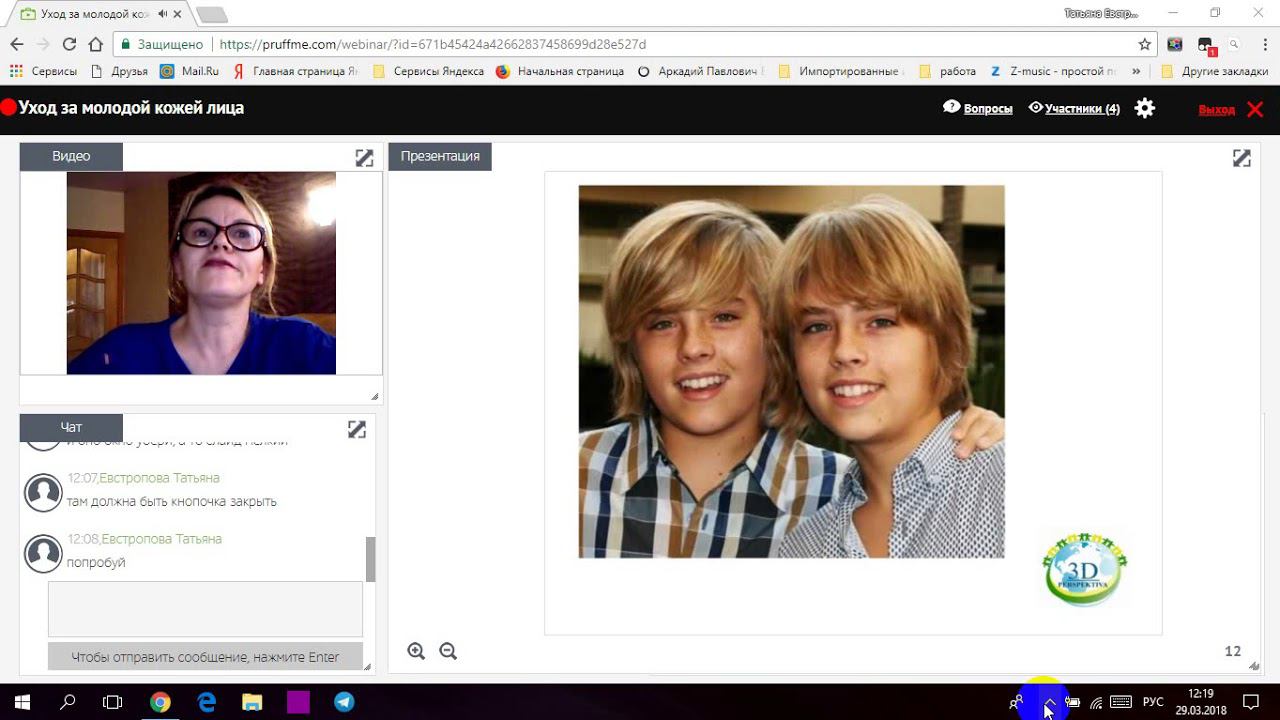Click the red X exit icon
Viewport: 1280px width, 720px height.
point(1255,109)
